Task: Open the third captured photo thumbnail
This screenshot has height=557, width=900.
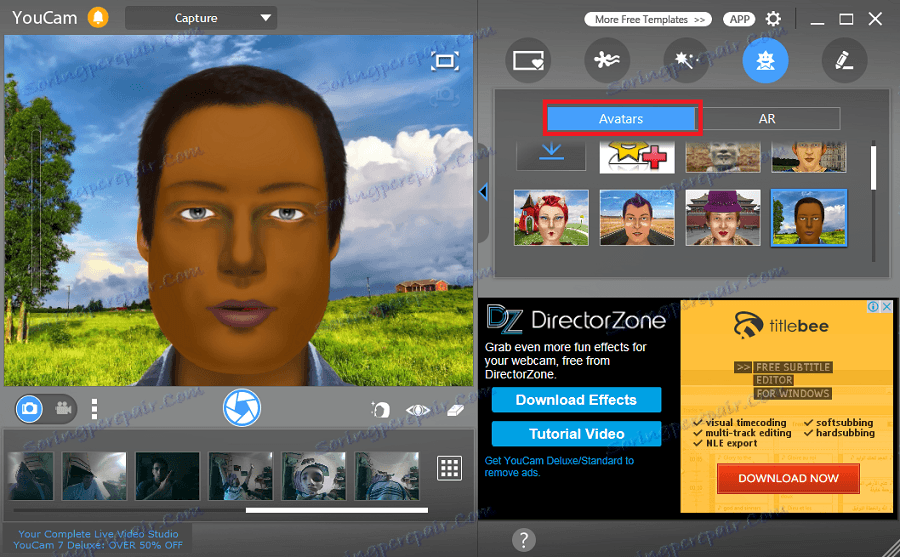Action: coord(167,476)
